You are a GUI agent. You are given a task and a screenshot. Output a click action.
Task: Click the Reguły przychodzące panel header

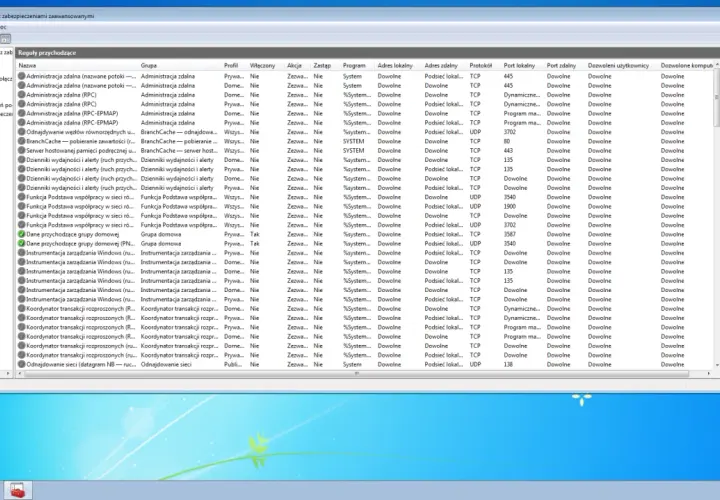click(x=367, y=53)
